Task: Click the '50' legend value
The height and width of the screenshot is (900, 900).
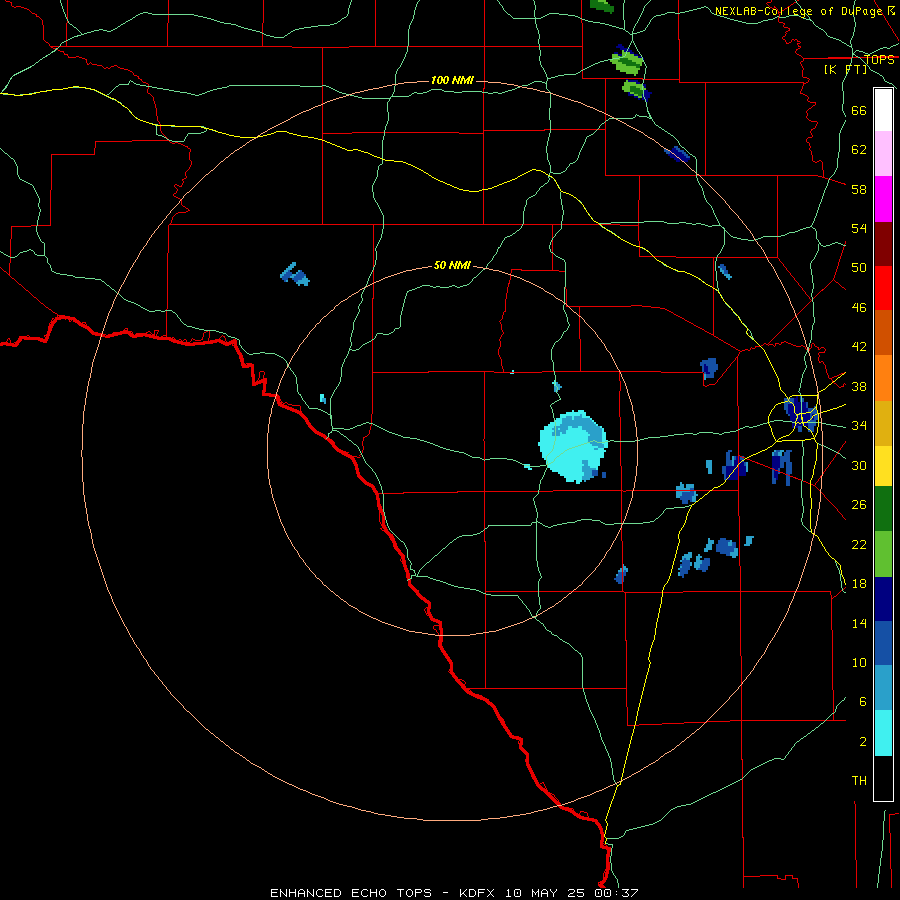Action: click(x=859, y=267)
